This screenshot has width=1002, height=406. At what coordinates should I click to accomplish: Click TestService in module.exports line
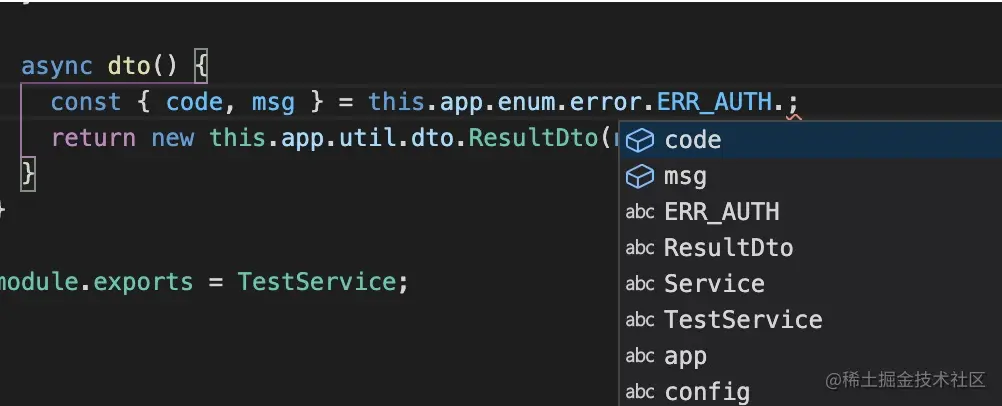coord(318,281)
